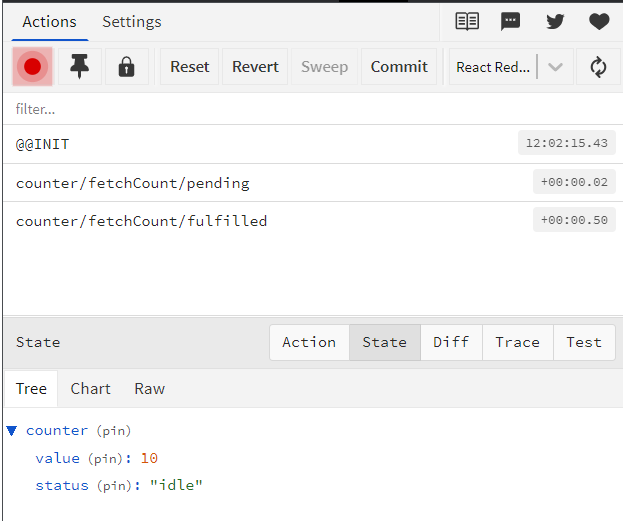This screenshot has height=521, width=623.
Task: Open the Action inspector tab
Action: 309,342
